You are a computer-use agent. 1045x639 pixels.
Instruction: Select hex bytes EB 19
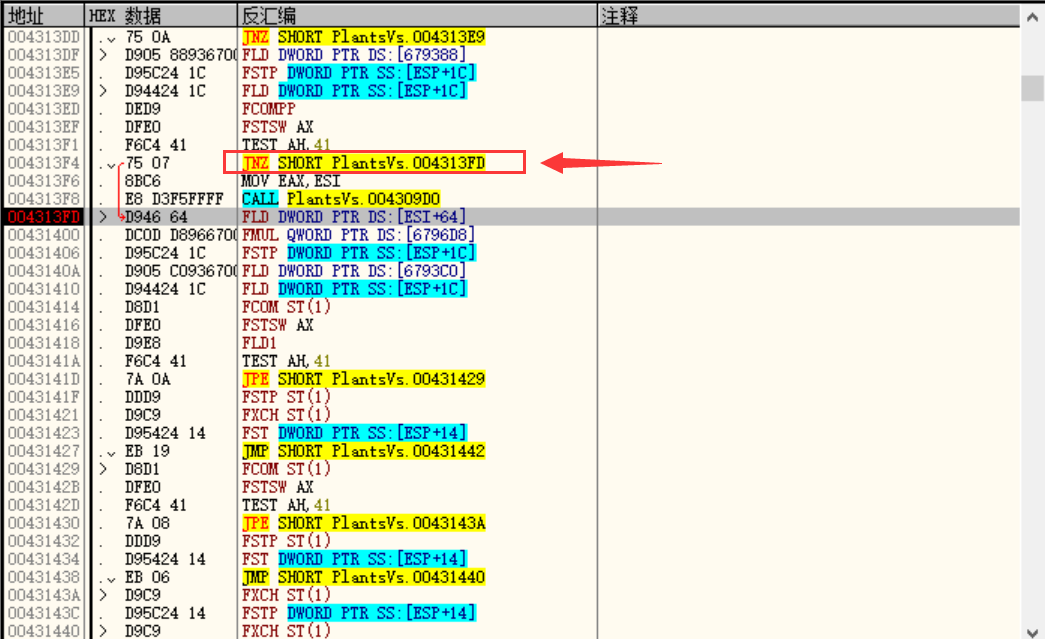click(x=147, y=450)
